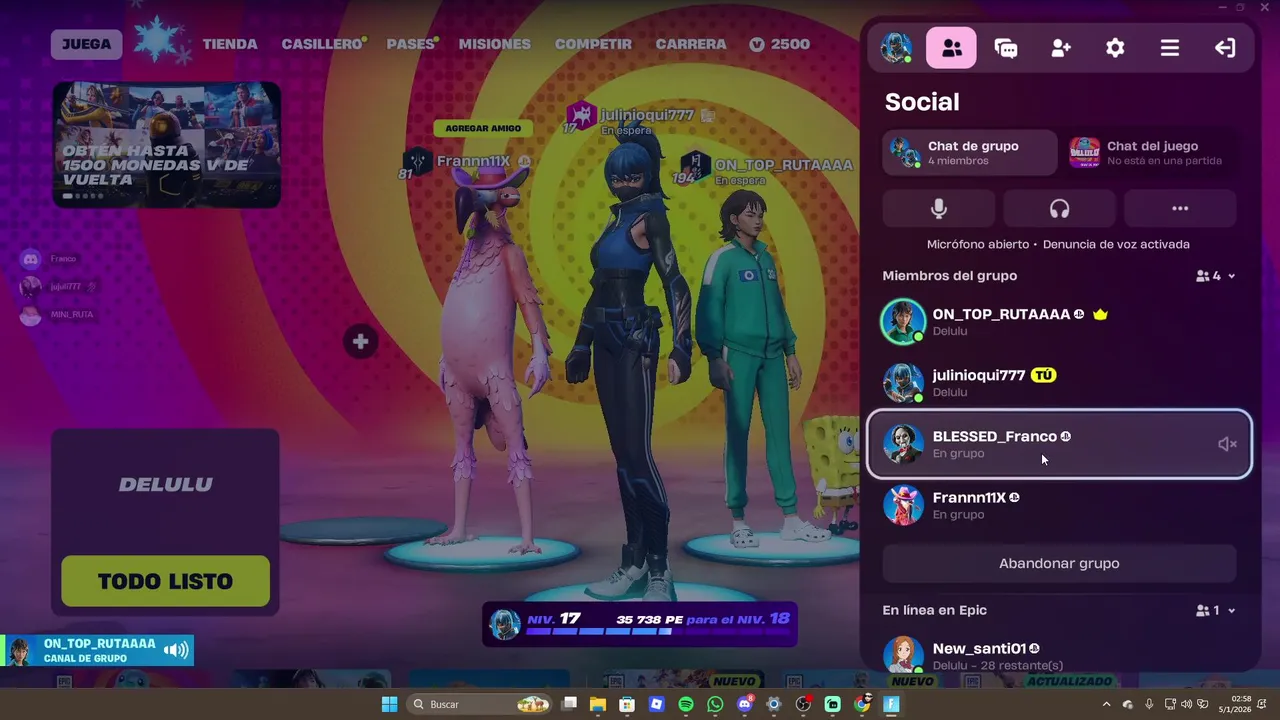
Task: Select Frannn11X in the members list
Action: [x=1059, y=505]
